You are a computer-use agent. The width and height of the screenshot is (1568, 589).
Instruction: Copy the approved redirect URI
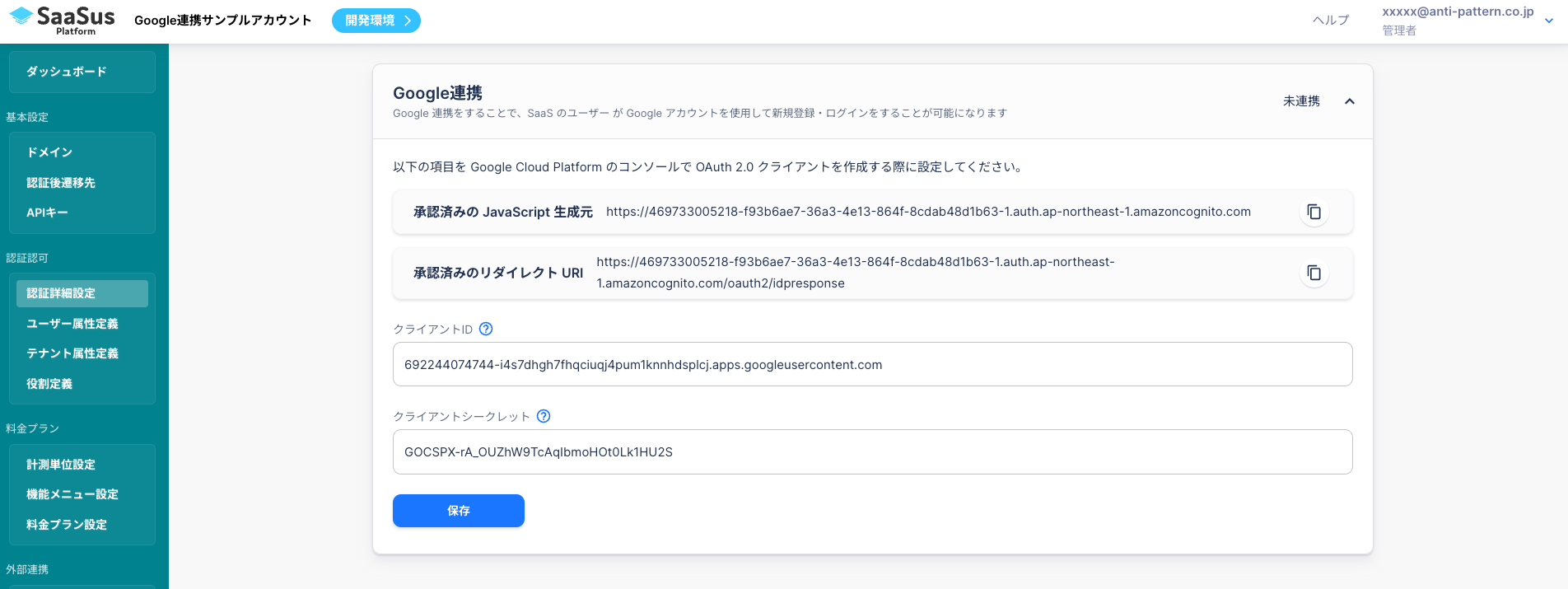[x=1314, y=273]
